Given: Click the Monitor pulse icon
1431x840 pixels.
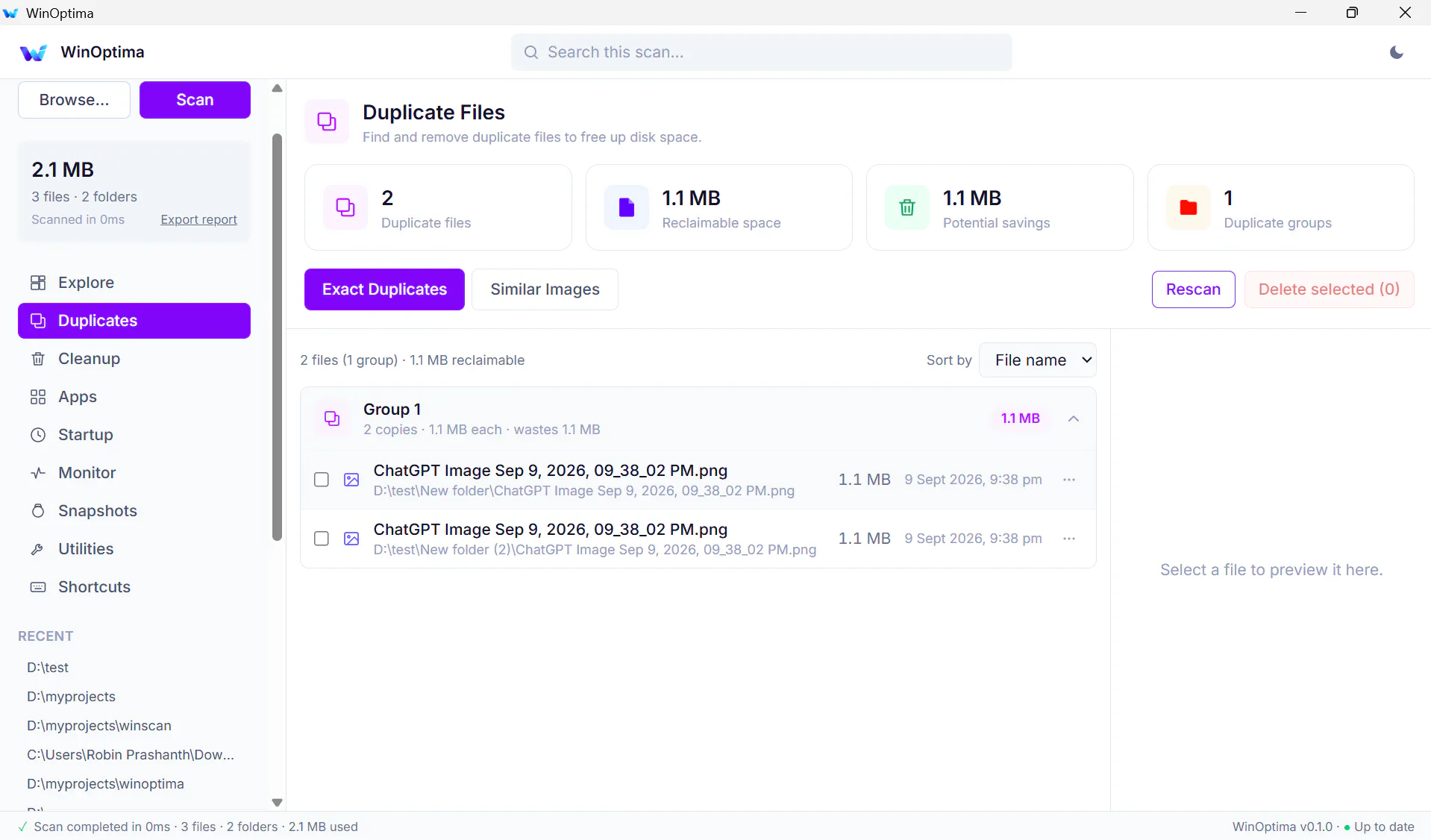Looking at the screenshot, I should click(x=38, y=473).
